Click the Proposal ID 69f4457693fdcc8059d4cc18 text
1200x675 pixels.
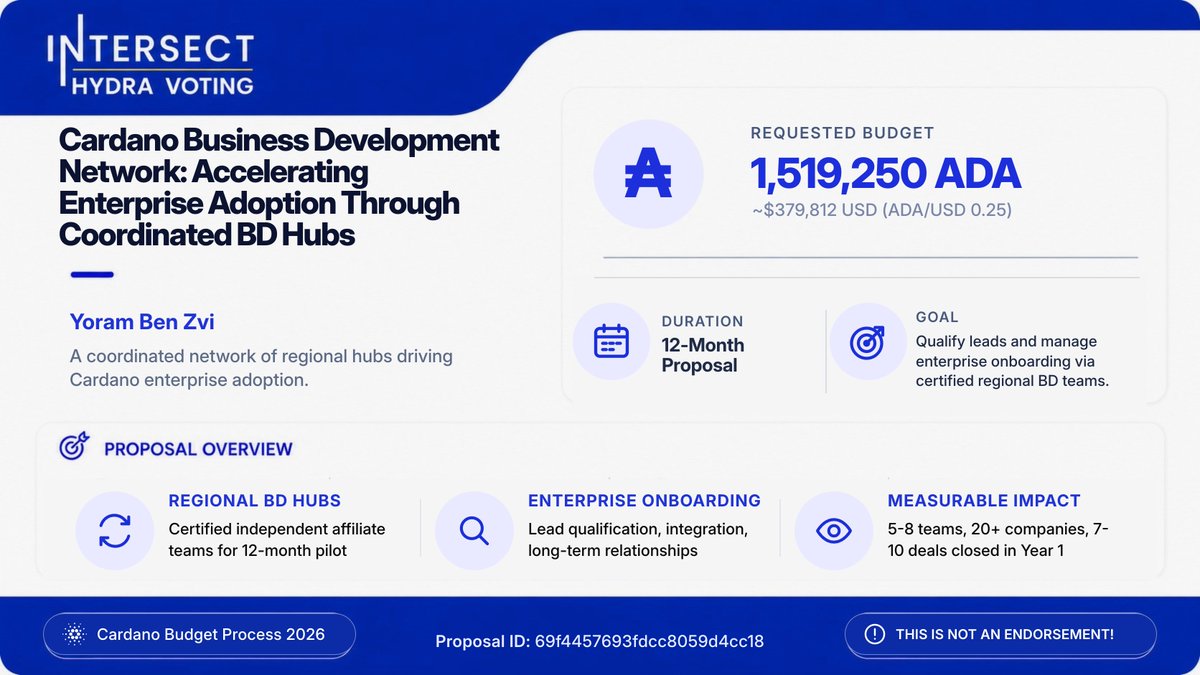tap(599, 641)
